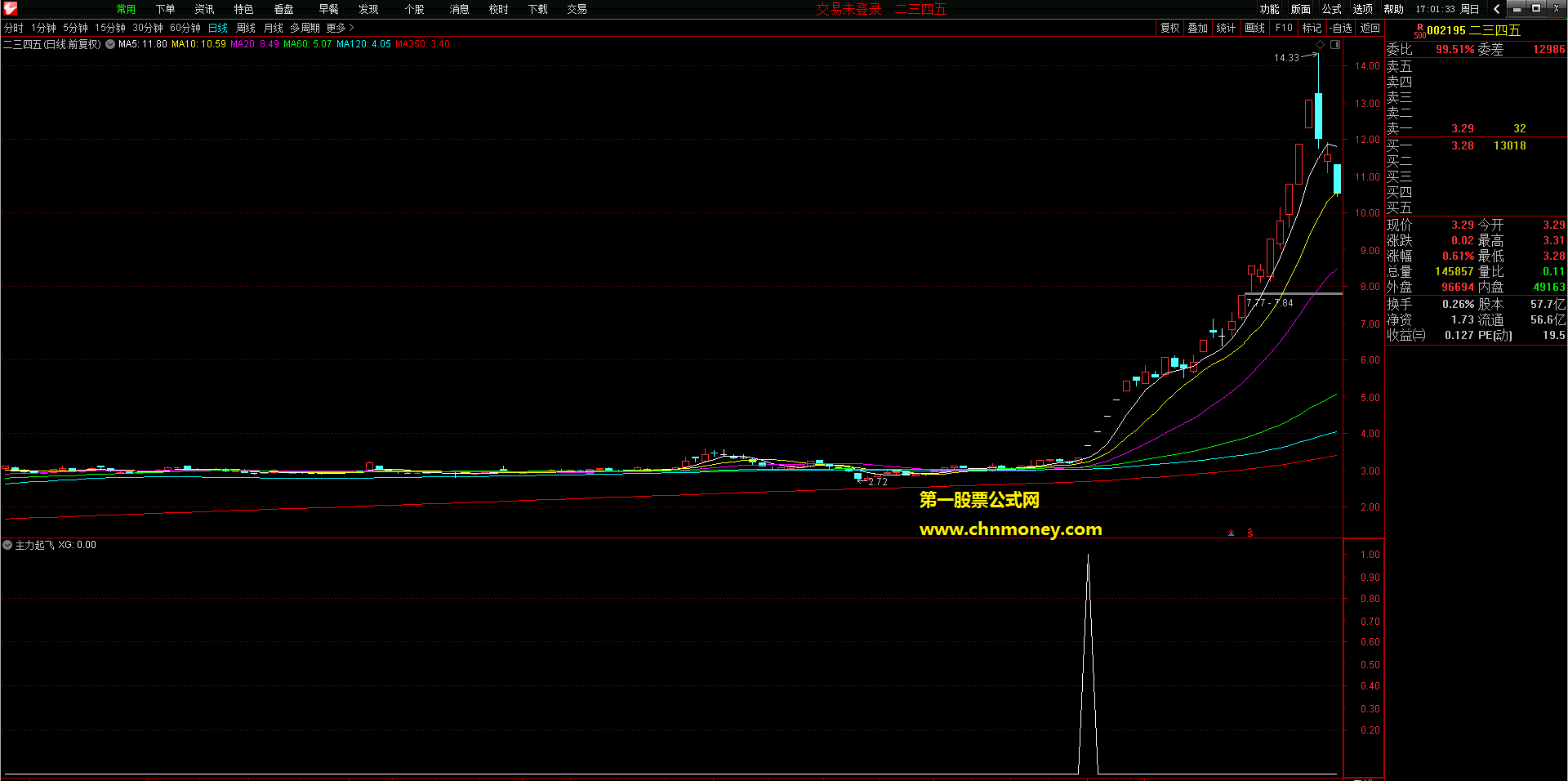1568x781 pixels.
Task: Click the 17:01:33 clock display
Action: pyautogui.click(x=1435, y=9)
